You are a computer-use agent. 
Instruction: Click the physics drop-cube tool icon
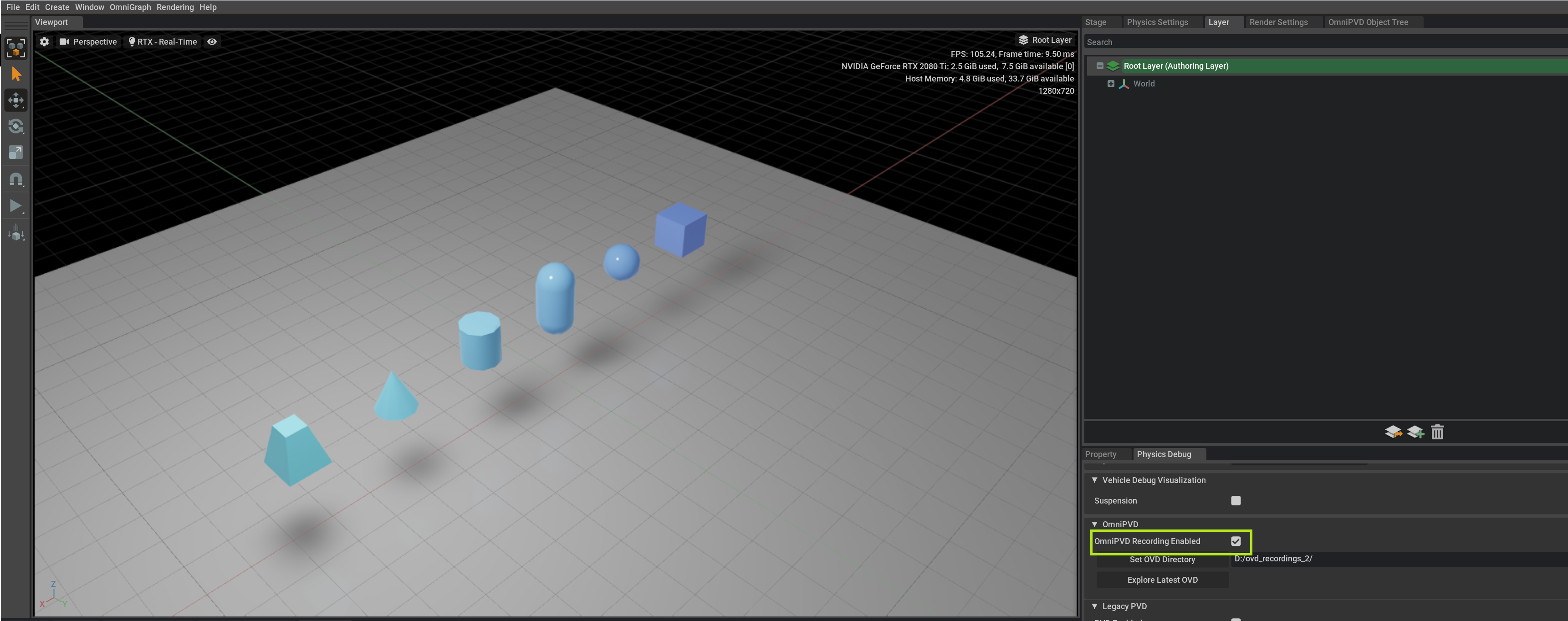(16, 232)
